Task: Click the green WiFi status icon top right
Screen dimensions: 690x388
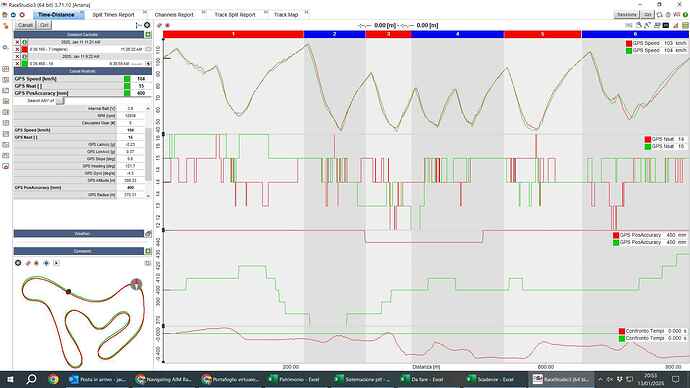Action: pyautogui.click(x=685, y=15)
